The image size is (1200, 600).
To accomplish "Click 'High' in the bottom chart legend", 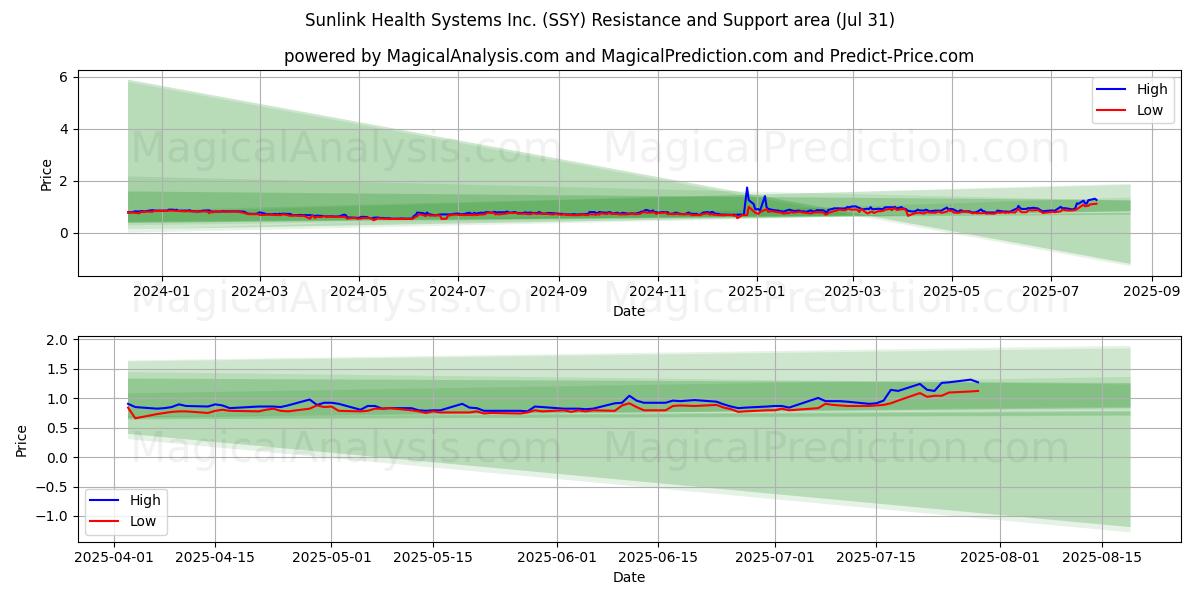I will point(145,500).
